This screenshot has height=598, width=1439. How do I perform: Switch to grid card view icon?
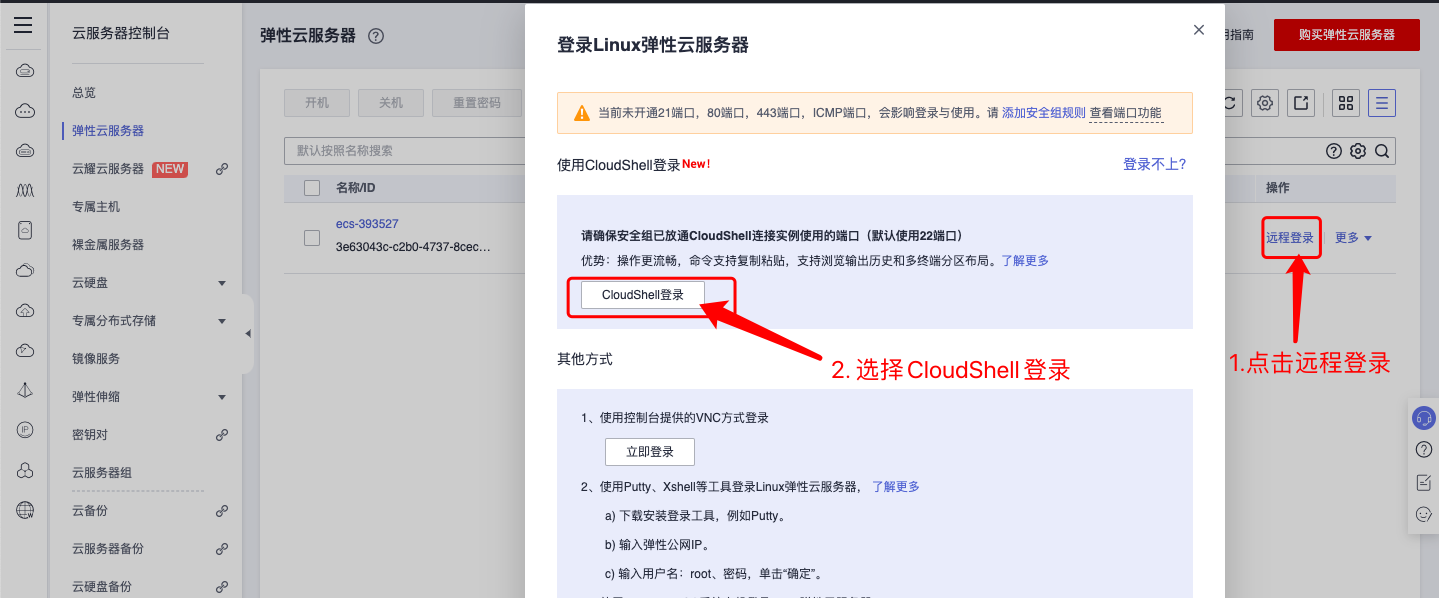point(1346,102)
